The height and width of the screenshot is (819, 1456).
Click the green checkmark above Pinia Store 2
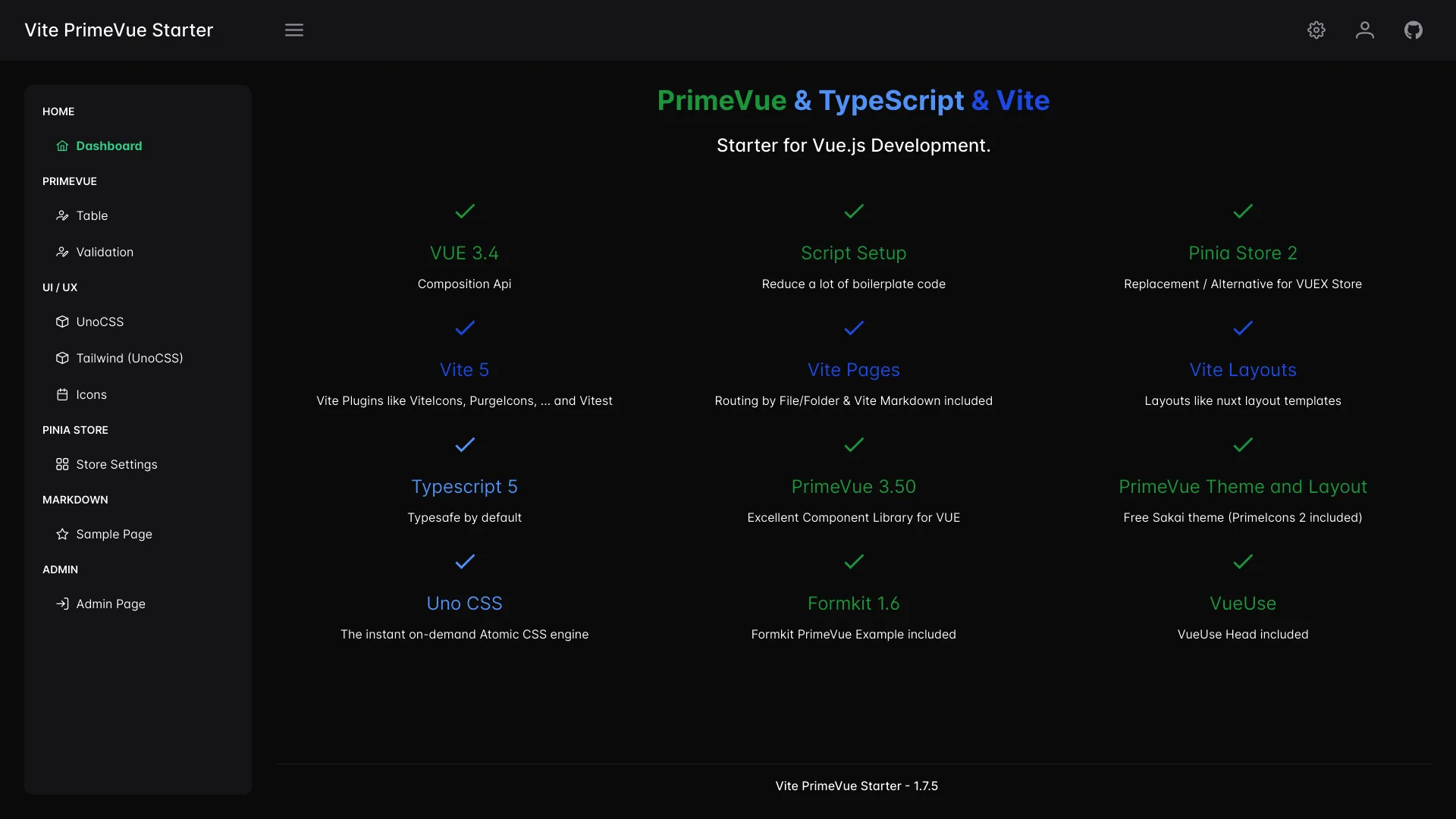click(1243, 212)
